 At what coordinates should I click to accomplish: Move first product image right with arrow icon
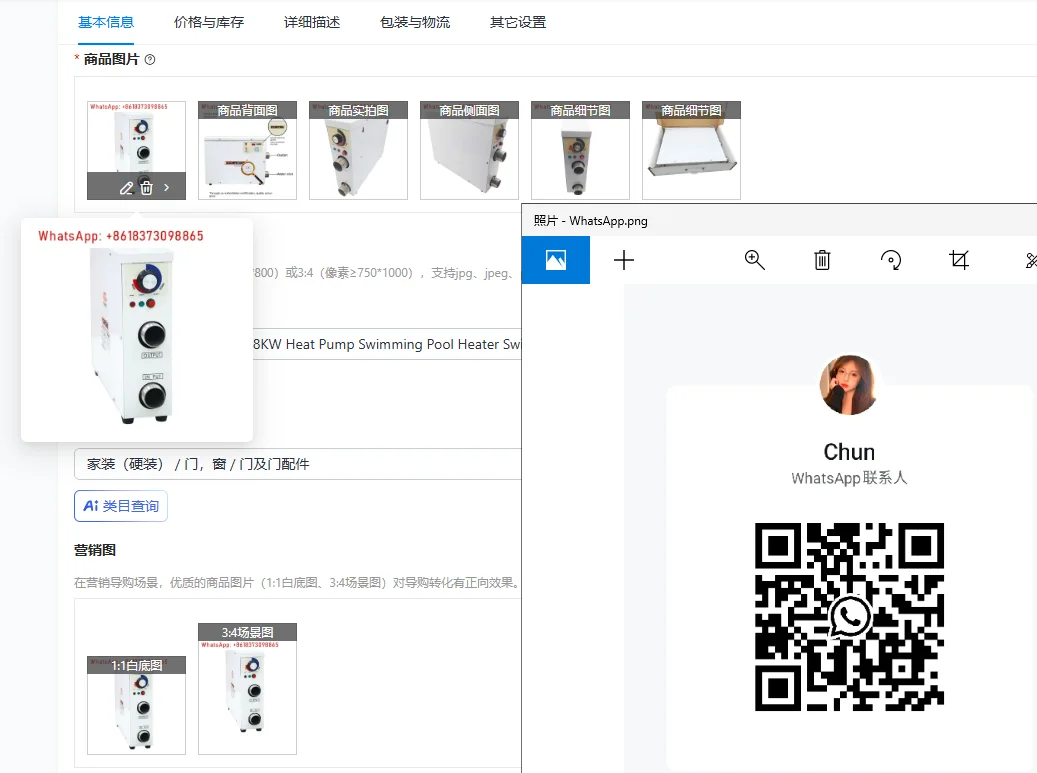[167, 187]
